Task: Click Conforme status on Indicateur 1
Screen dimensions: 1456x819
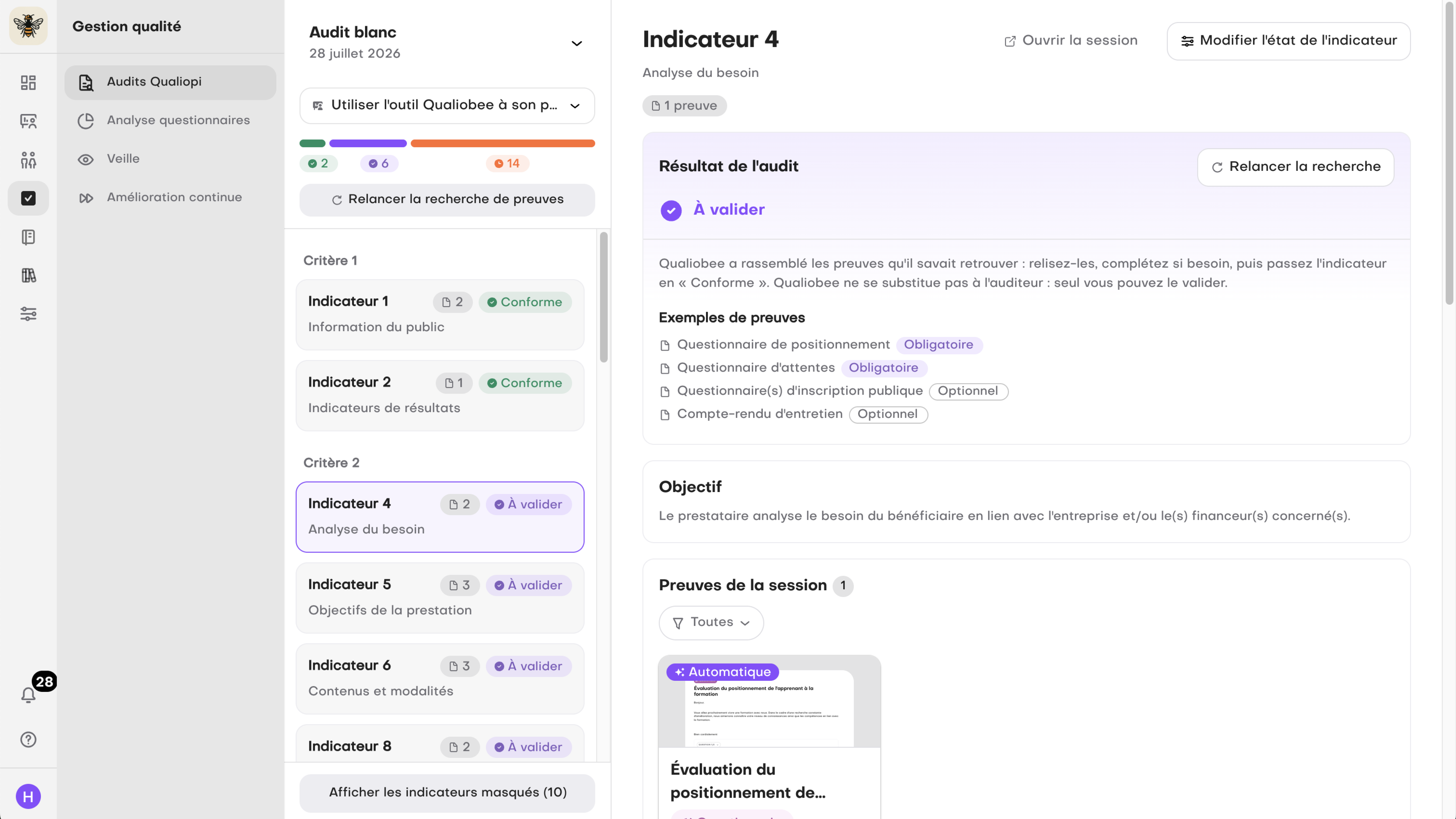Action: (x=525, y=302)
